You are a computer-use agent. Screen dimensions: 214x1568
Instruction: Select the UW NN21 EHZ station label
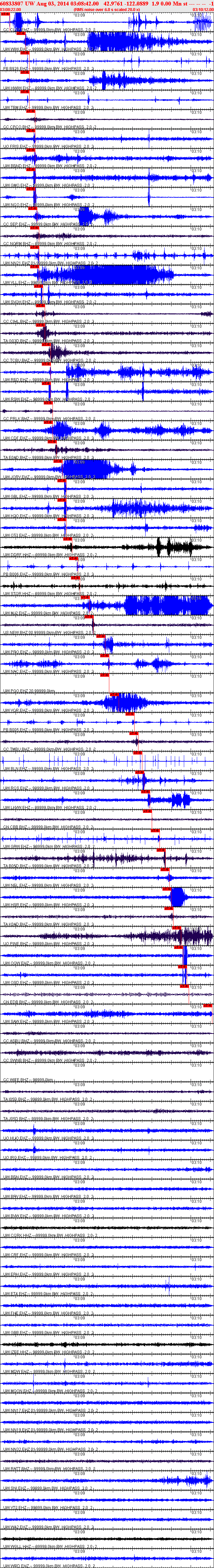tap(50, 263)
